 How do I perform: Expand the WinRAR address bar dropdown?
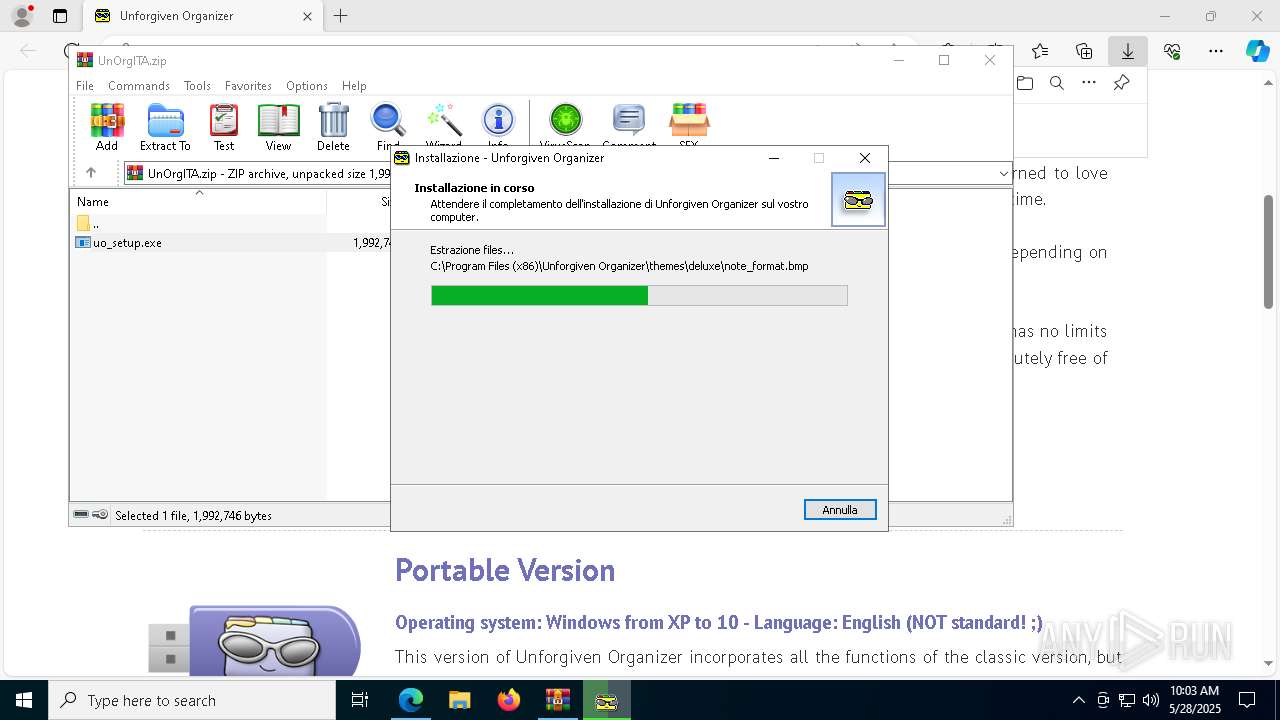1003,174
